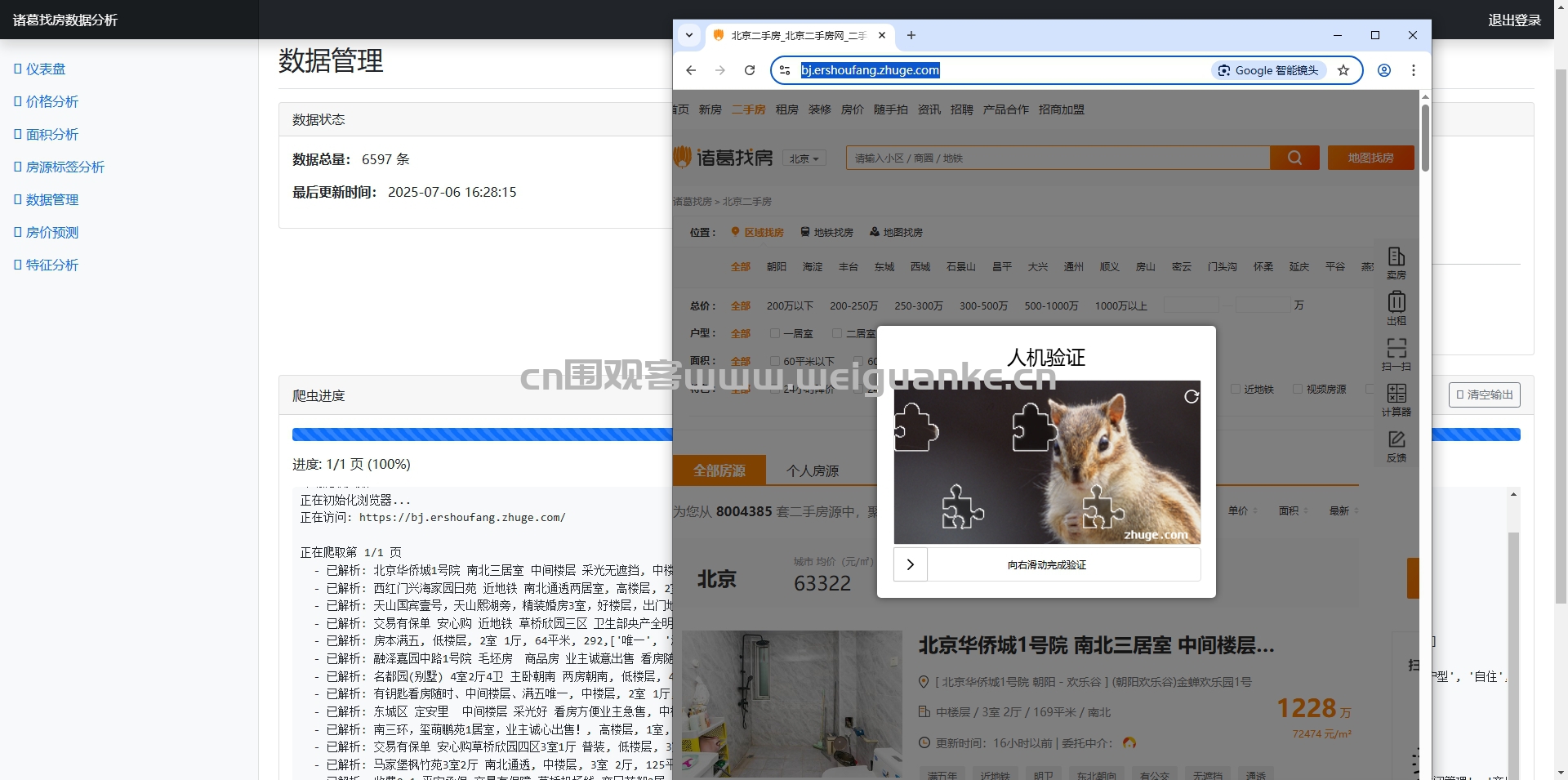Click the listing bathroom photo thumbnail
The height and width of the screenshot is (780, 1568).
tap(792, 704)
